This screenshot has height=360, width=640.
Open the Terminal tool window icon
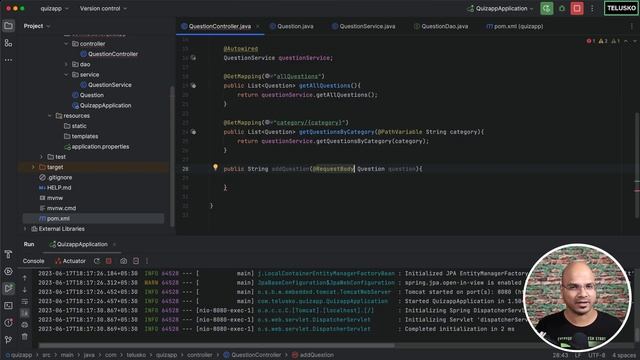click(8, 305)
